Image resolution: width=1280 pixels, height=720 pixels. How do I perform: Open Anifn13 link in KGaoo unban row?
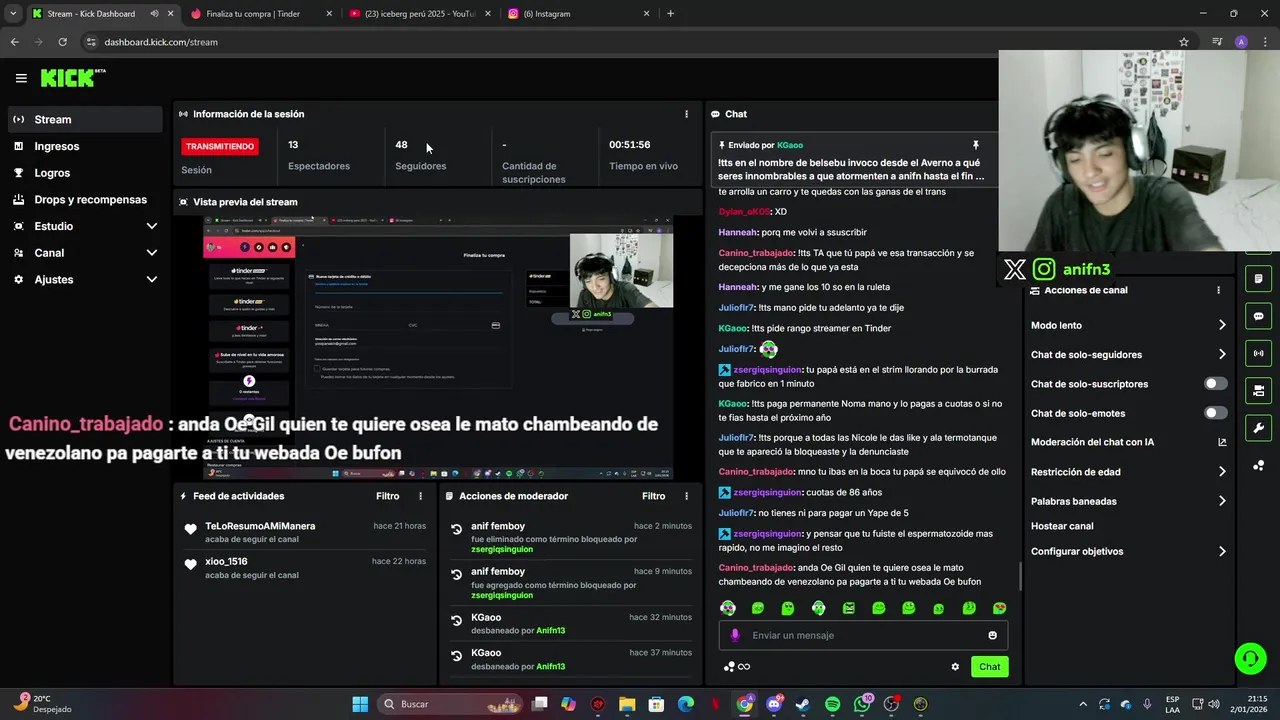[x=550, y=631]
